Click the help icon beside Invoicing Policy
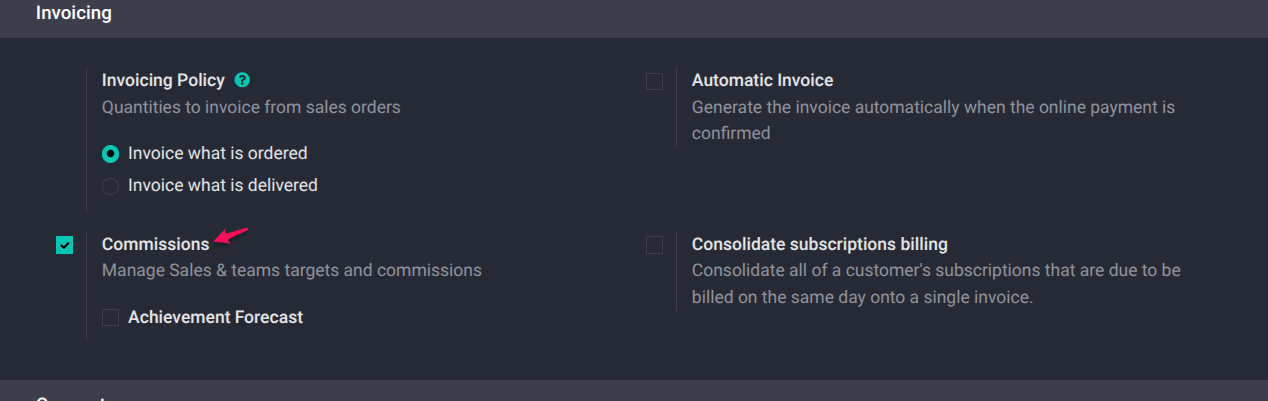 (x=242, y=80)
